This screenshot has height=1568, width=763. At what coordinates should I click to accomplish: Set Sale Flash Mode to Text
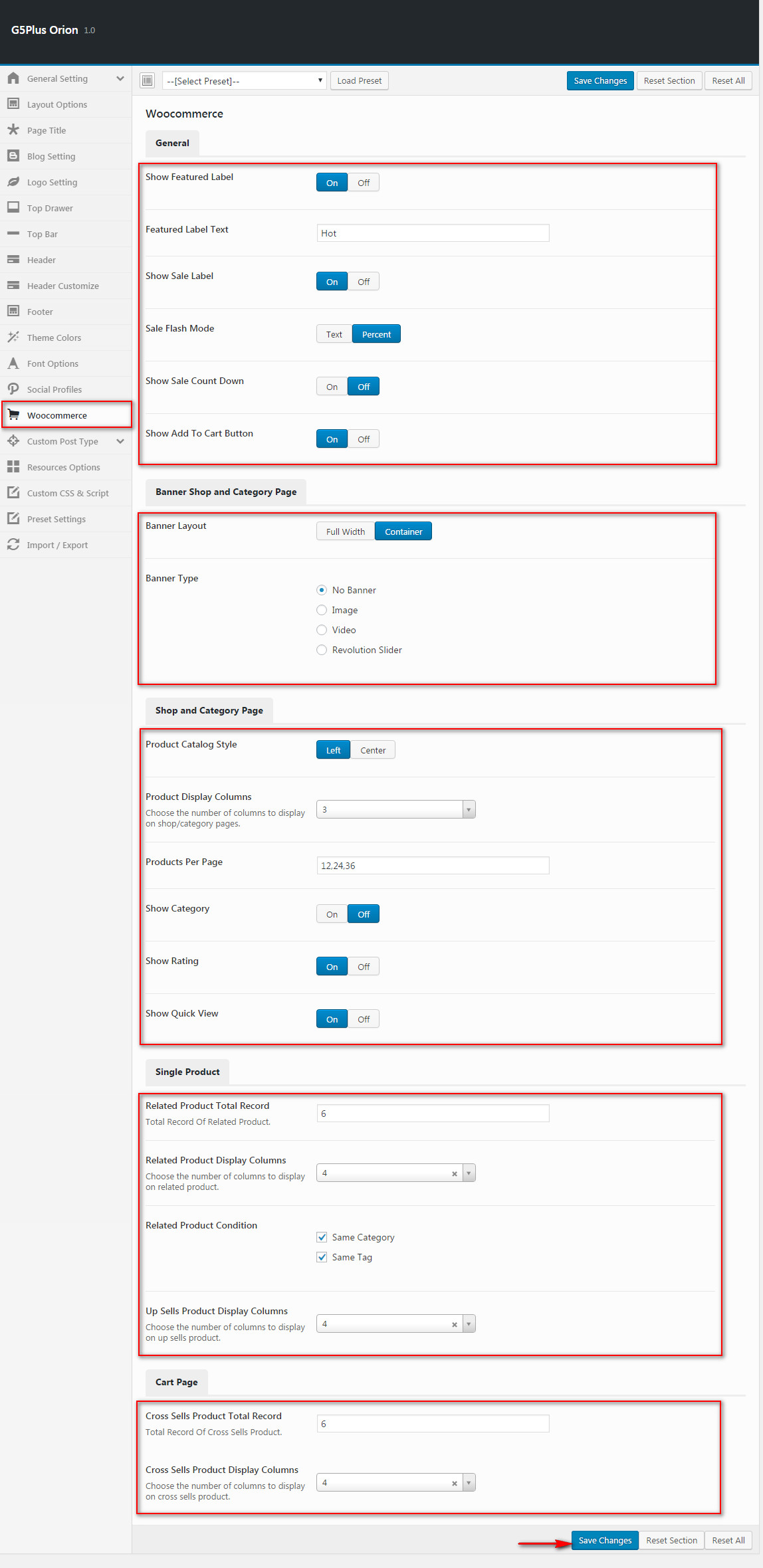tap(334, 334)
